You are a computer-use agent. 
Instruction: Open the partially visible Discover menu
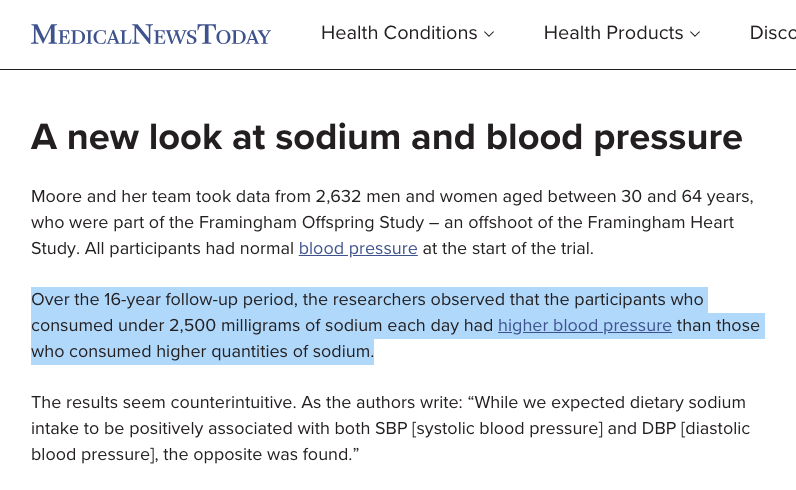click(773, 33)
